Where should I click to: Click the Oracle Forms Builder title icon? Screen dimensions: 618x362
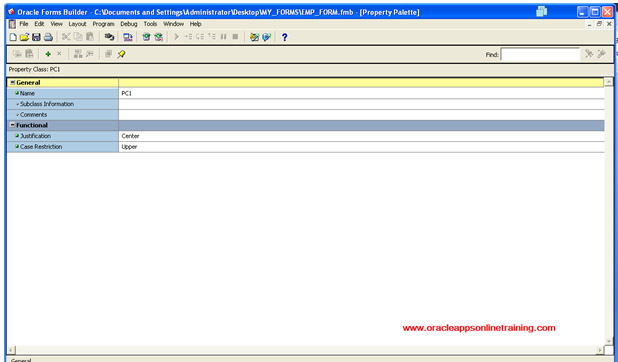(x=11, y=12)
